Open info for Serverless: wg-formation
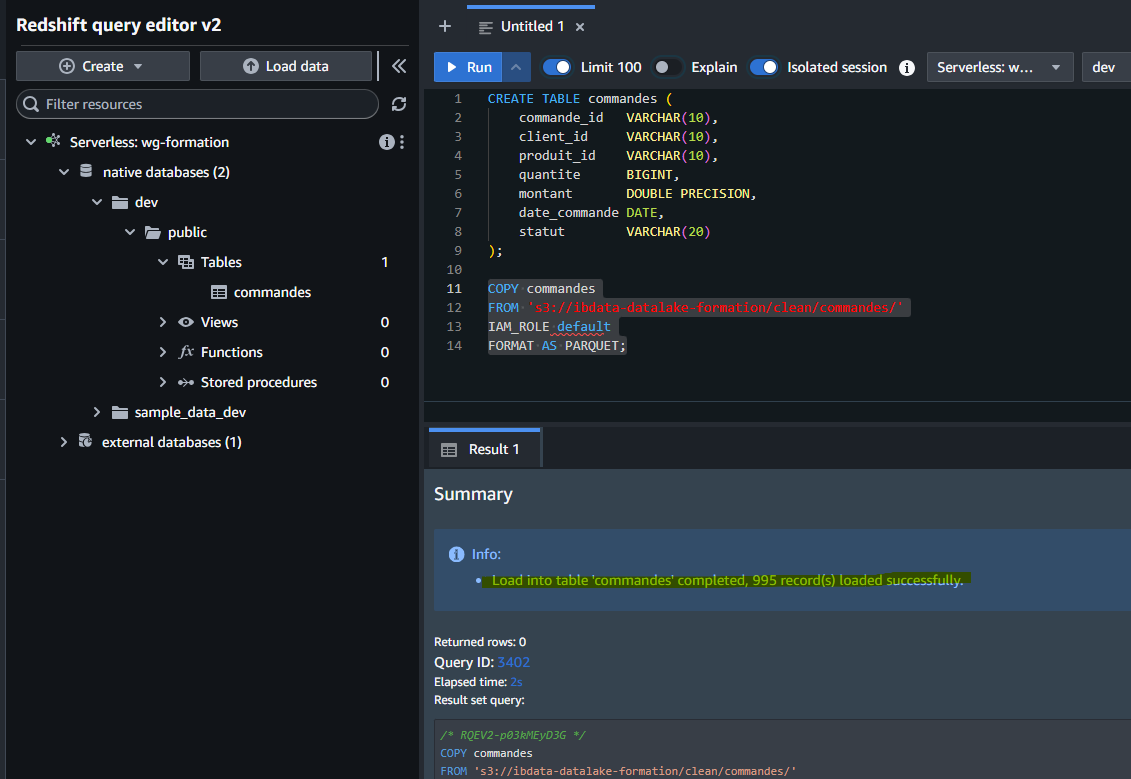The width and height of the screenshot is (1131, 779). point(387,142)
